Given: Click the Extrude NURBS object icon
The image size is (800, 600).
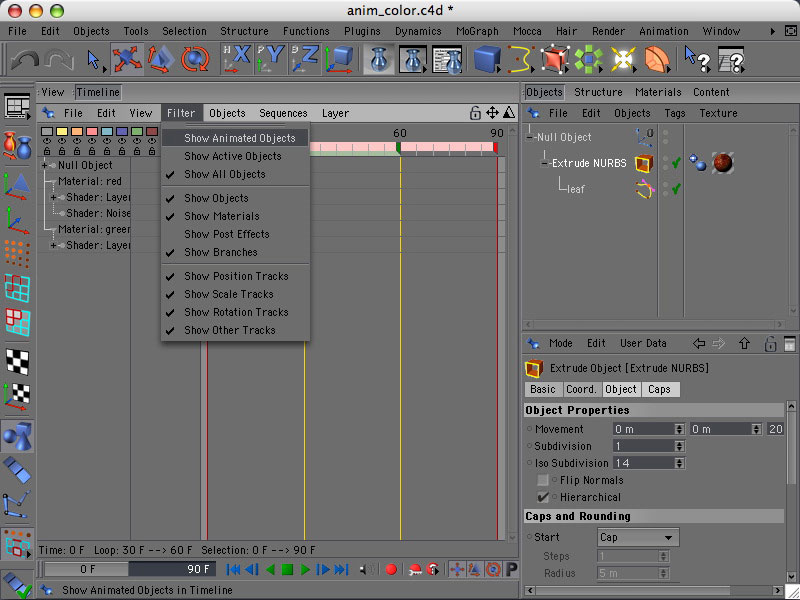Looking at the screenshot, I should point(645,163).
